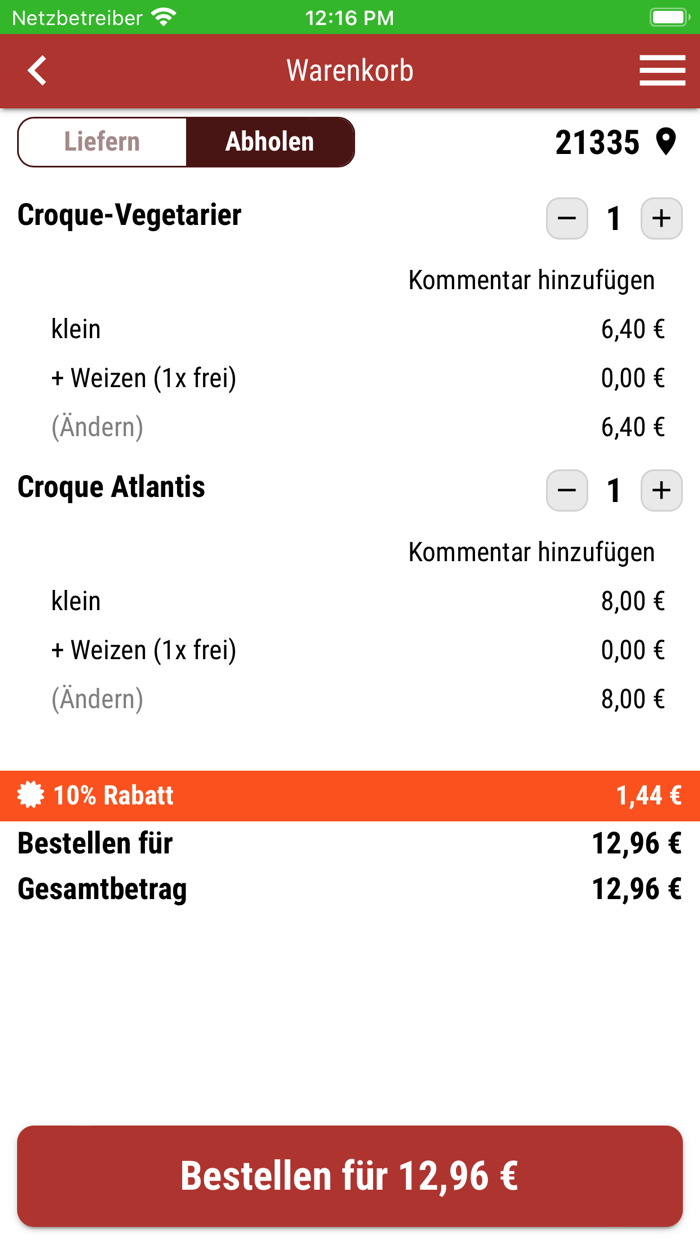Viewport: 700px width, 1244px height.
Task: Open Ändern for the Croque Atlantis
Action: 96,698
